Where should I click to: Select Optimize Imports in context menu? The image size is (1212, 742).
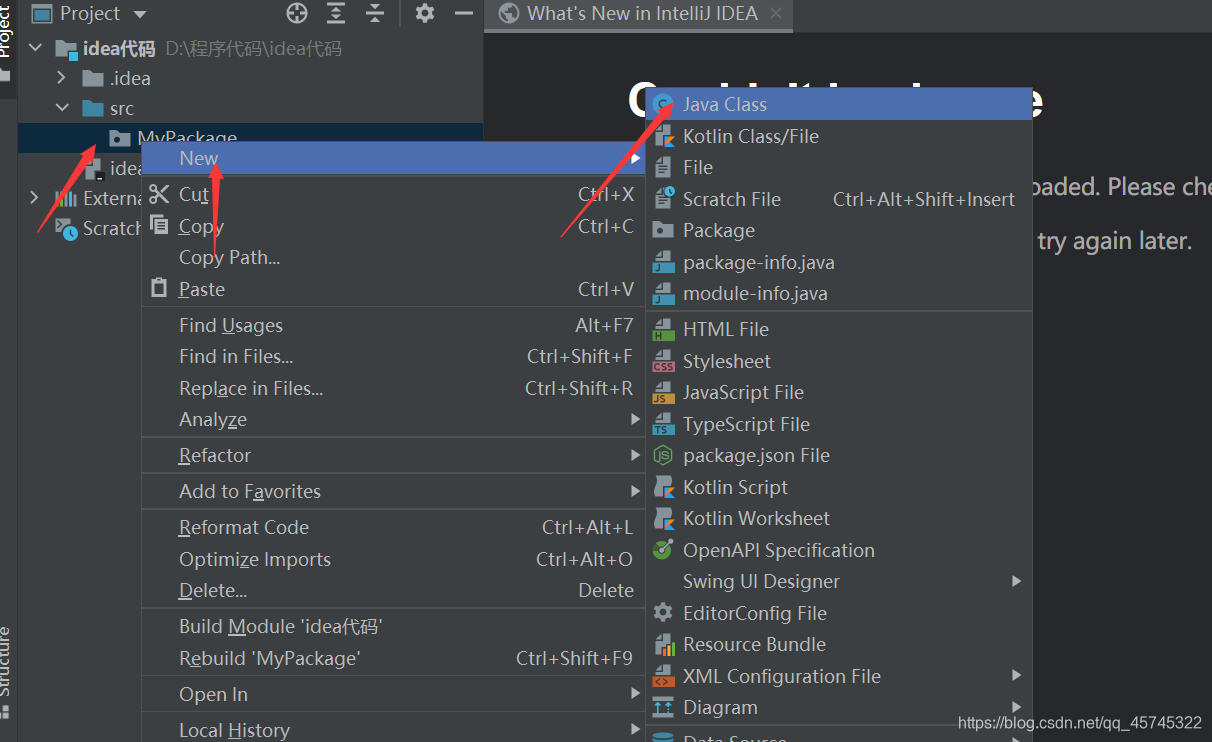point(394,559)
